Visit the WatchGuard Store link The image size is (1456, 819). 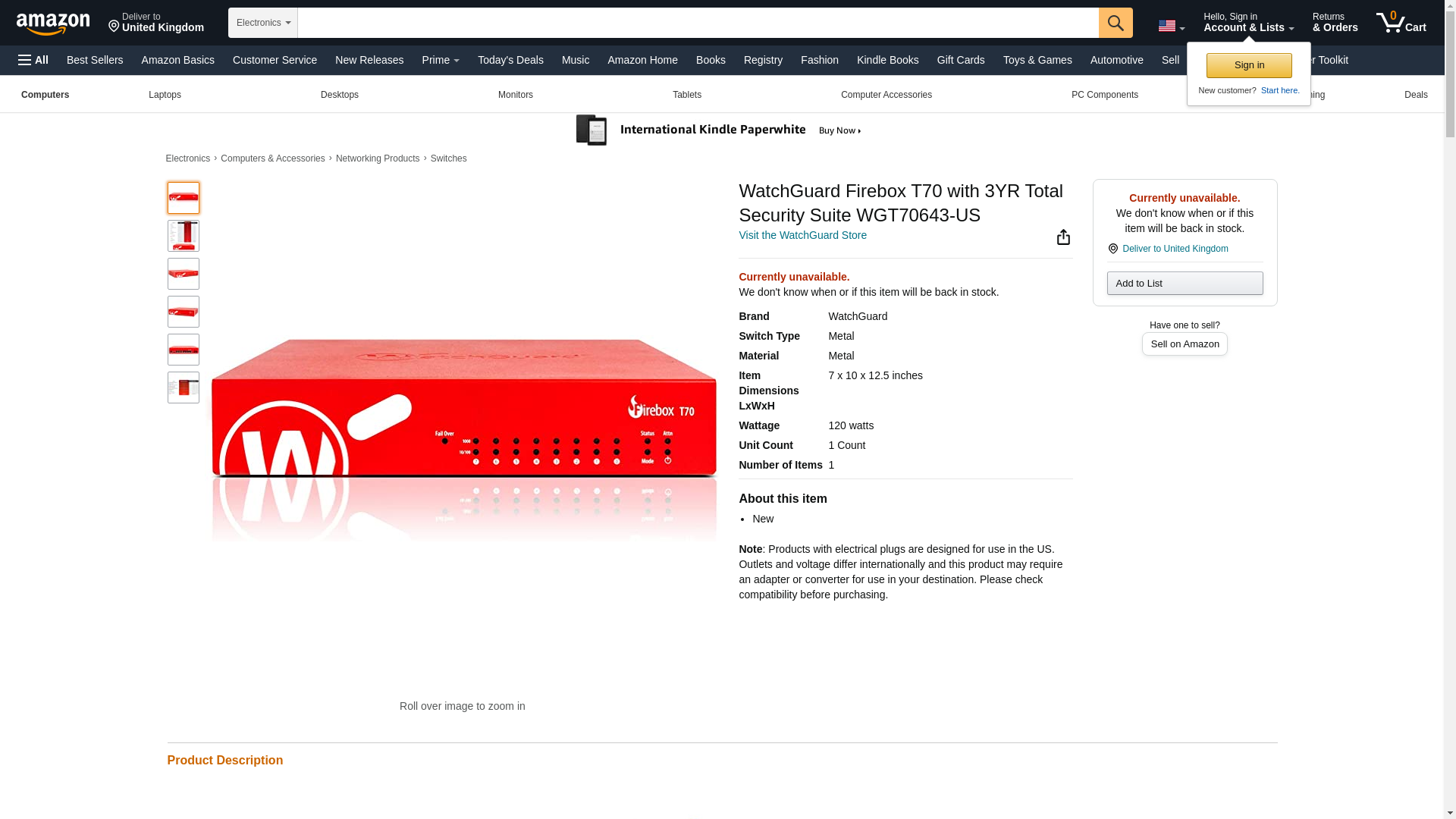pos(802,235)
